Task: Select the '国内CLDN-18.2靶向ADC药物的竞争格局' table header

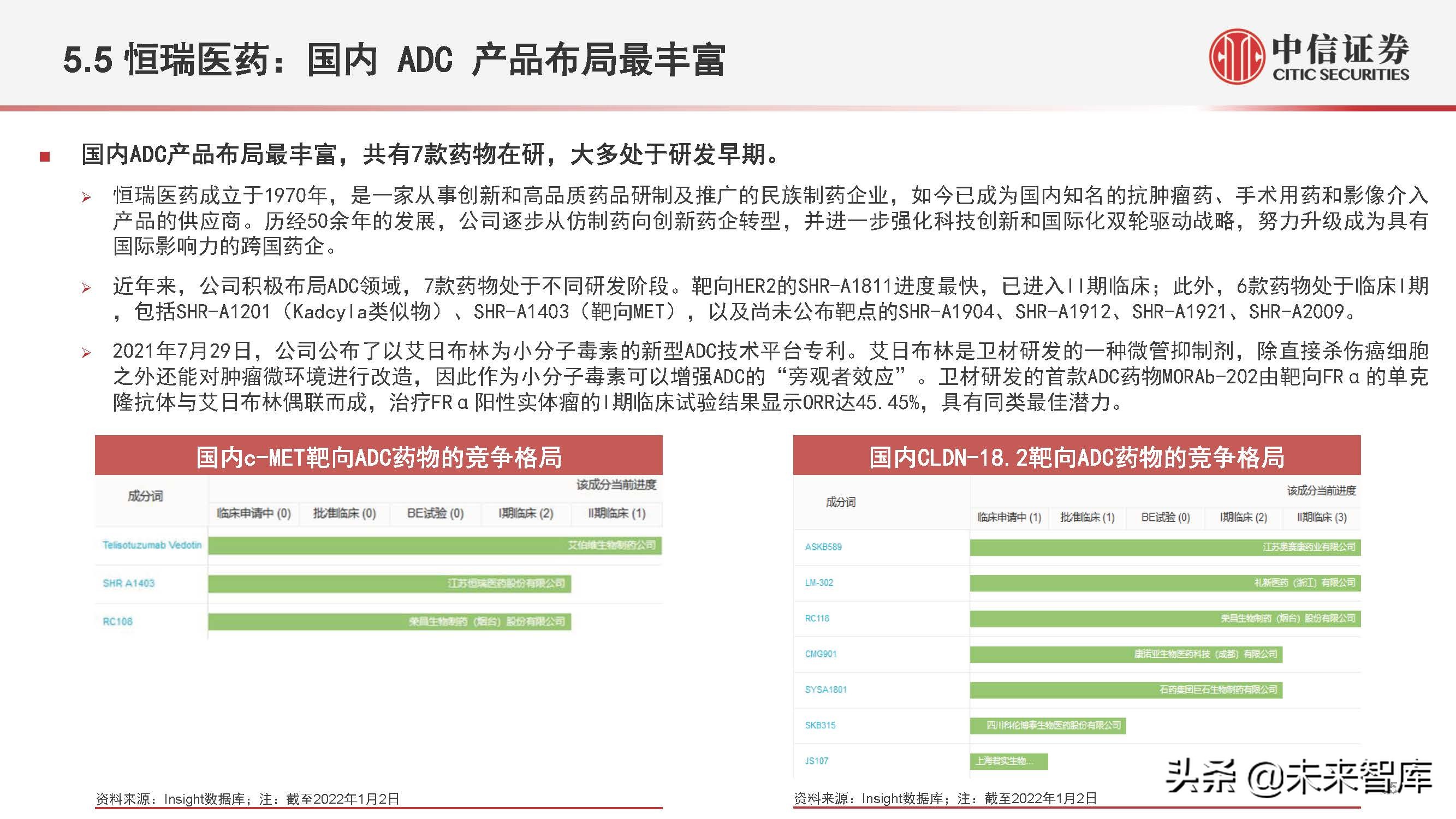Action: point(1077,455)
